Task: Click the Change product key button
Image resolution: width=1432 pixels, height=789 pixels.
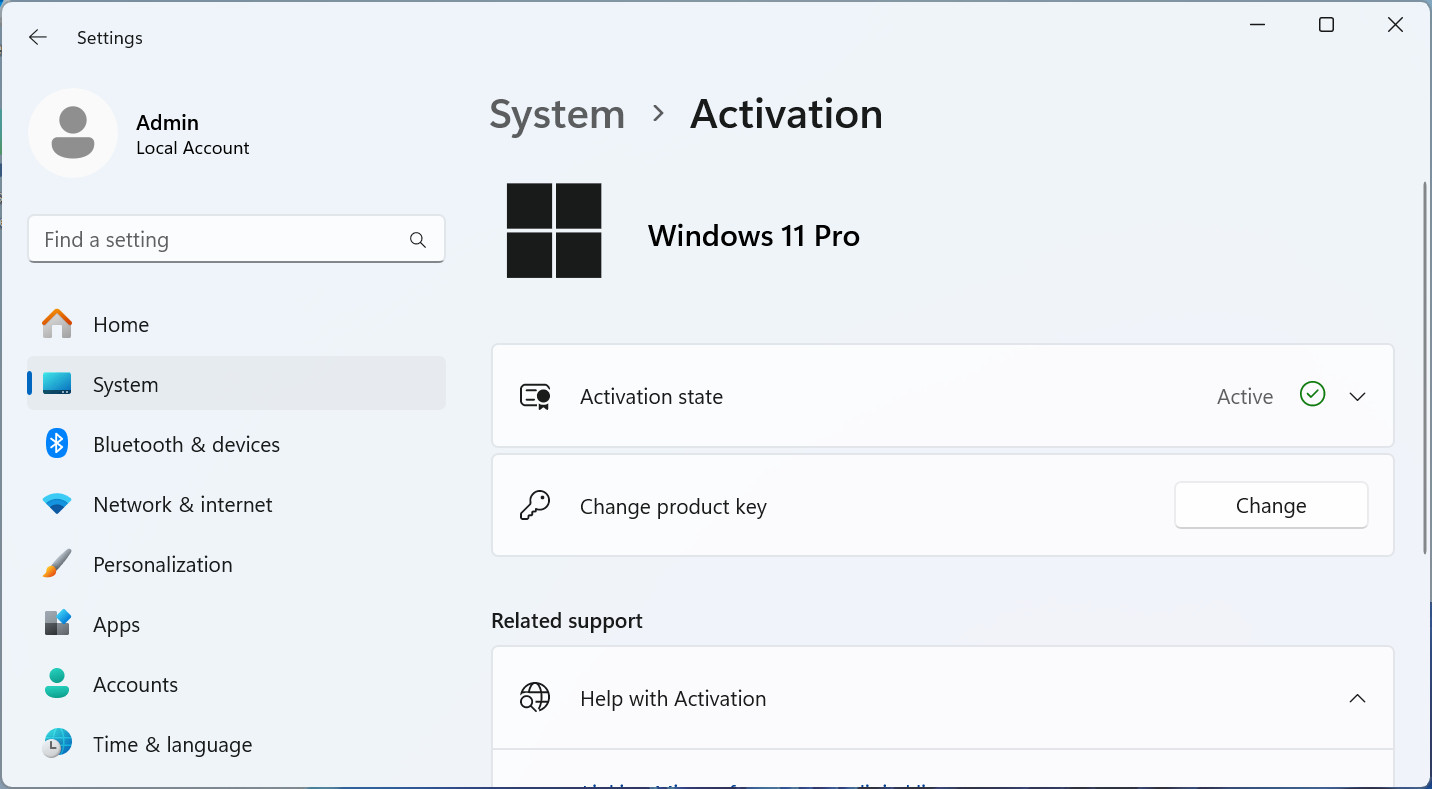Action: tap(1271, 506)
